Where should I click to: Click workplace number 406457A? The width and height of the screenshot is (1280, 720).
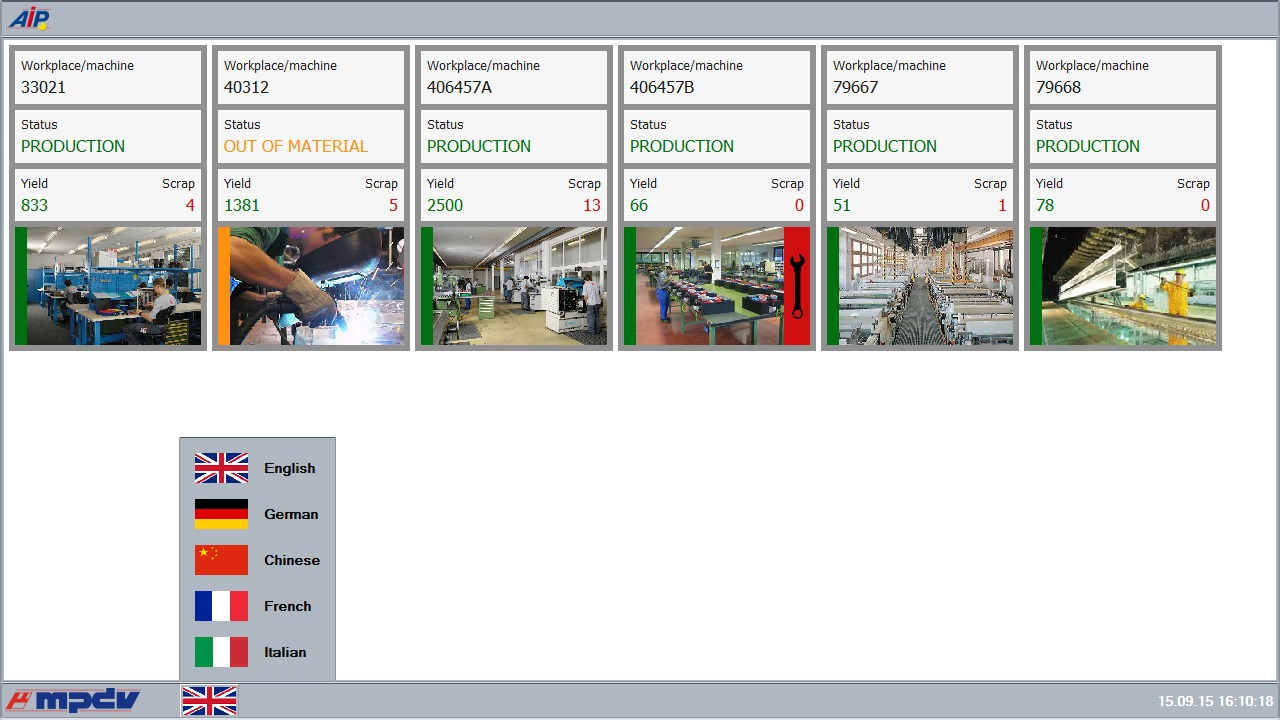[459, 87]
